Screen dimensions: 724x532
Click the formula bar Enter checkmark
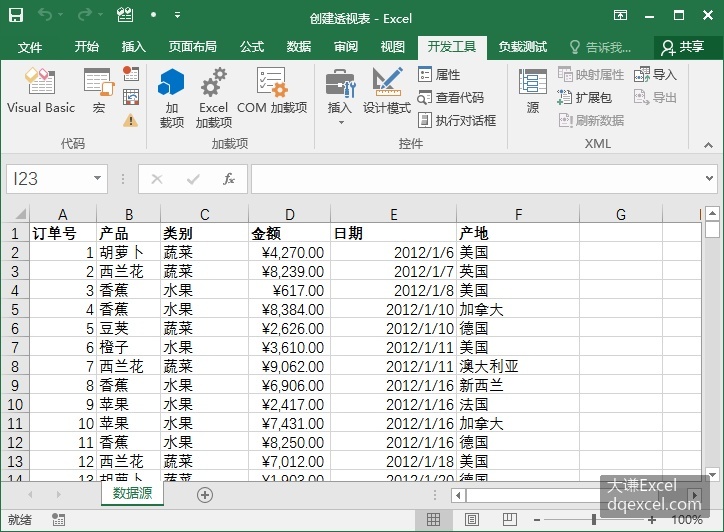(x=193, y=178)
